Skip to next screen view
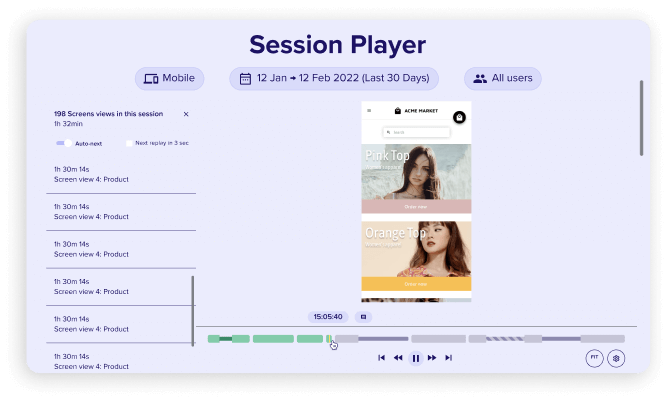670x400 pixels. 449,357
